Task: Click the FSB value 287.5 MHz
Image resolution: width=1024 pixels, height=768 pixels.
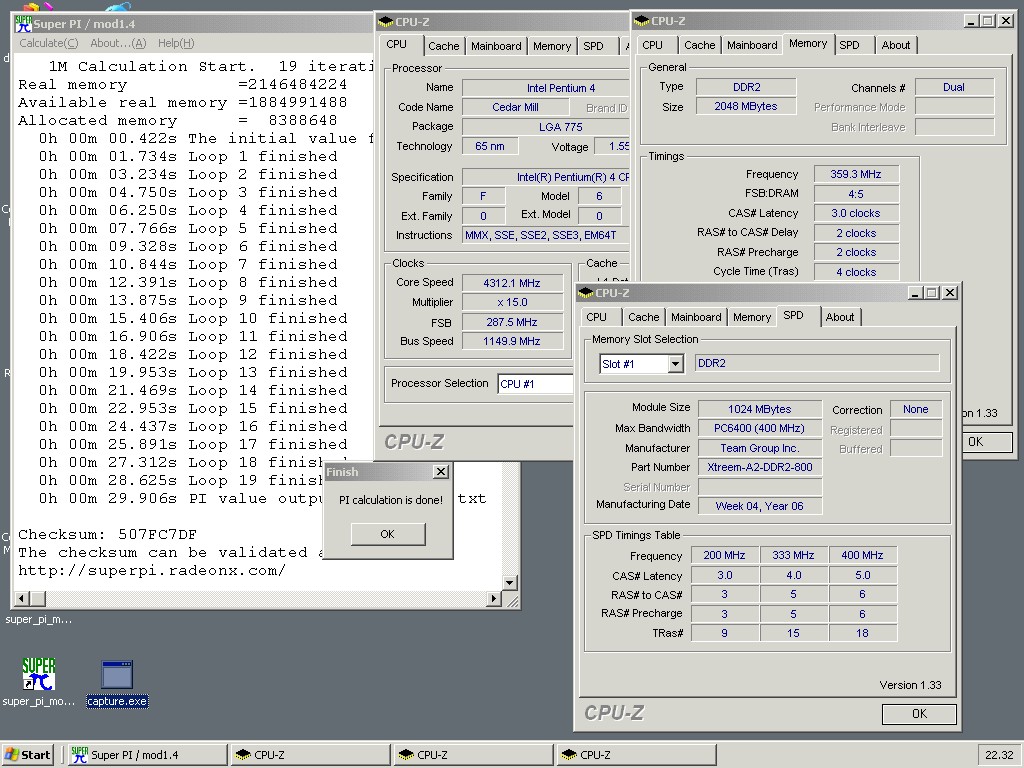Action: [x=512, y=322]
